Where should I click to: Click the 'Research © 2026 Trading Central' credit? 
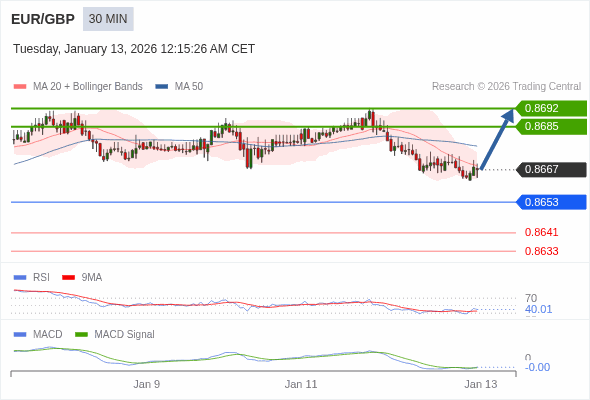tap(506, 87)
